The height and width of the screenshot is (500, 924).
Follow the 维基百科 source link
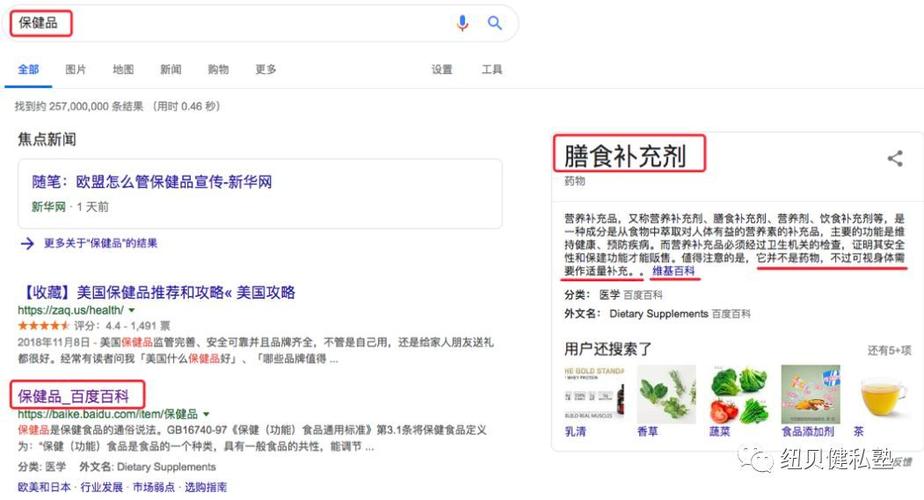(673, 271)
